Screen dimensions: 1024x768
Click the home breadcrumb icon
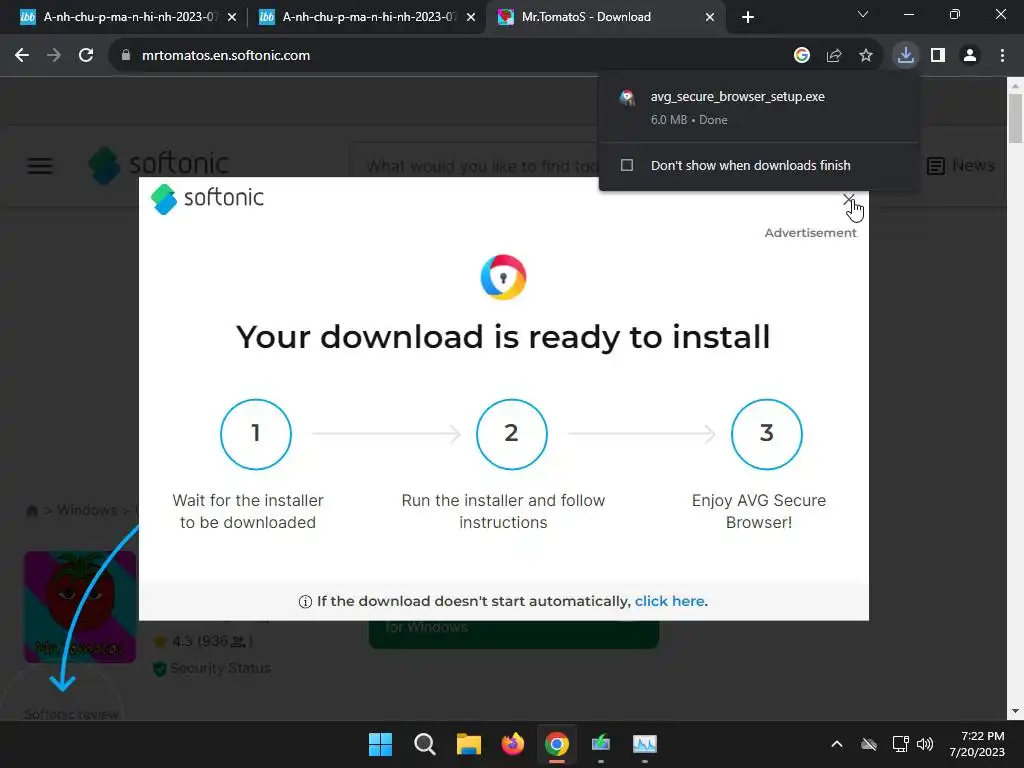[x=31, y=511]
